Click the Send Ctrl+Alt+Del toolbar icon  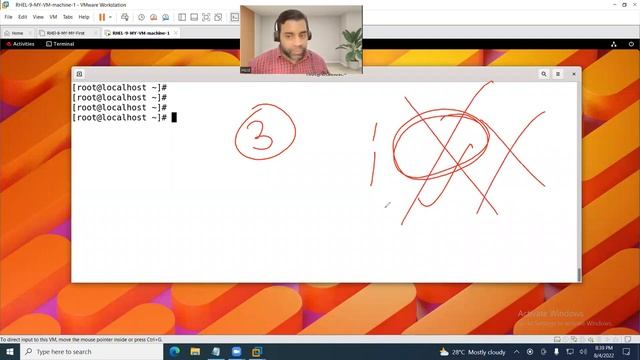pyautogui.click(x=125, y=17)
